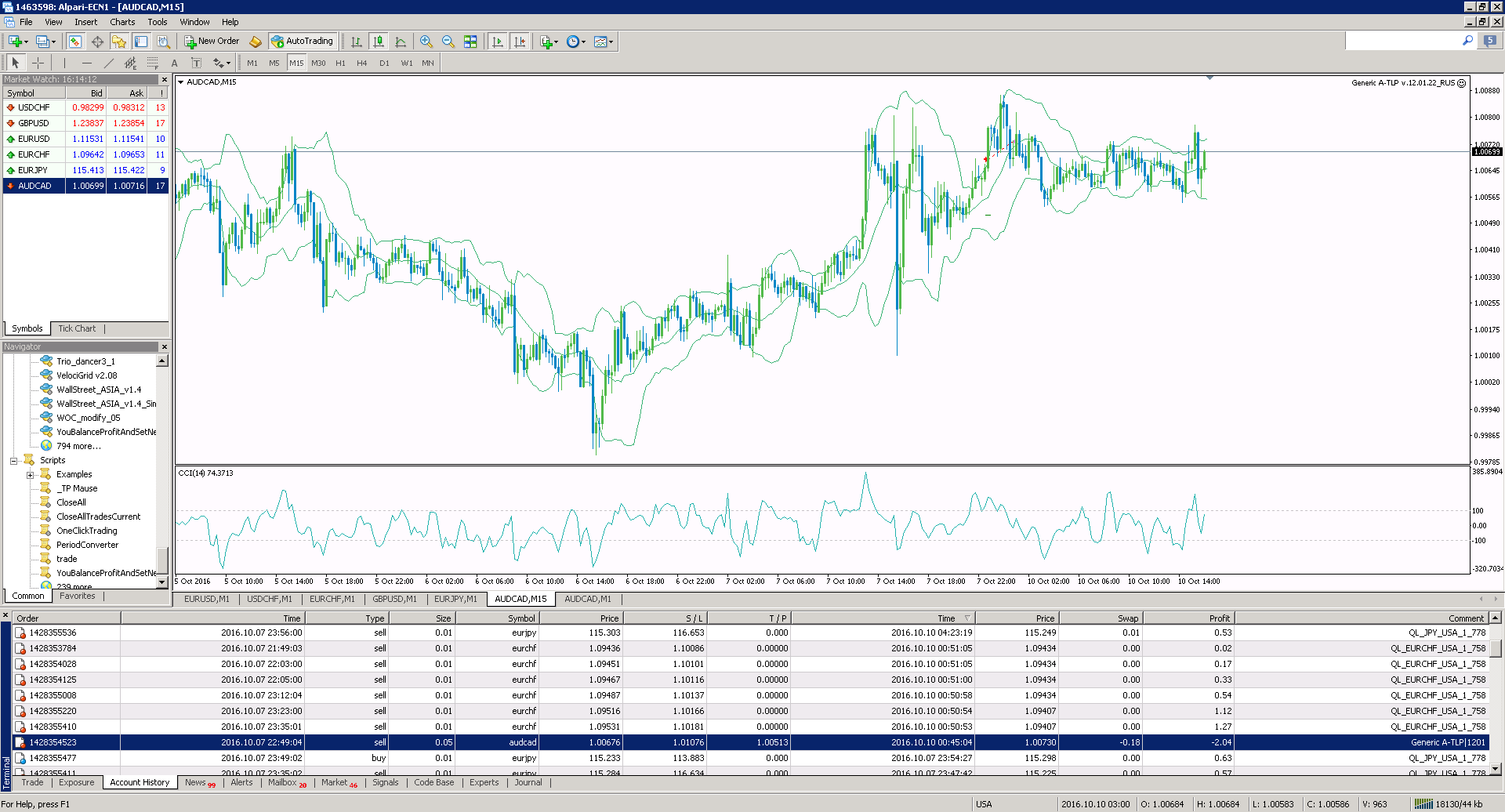The image size is (1505, 812).
Task: Click the account history scroll-down arrow
Action: click(1495, 770)
